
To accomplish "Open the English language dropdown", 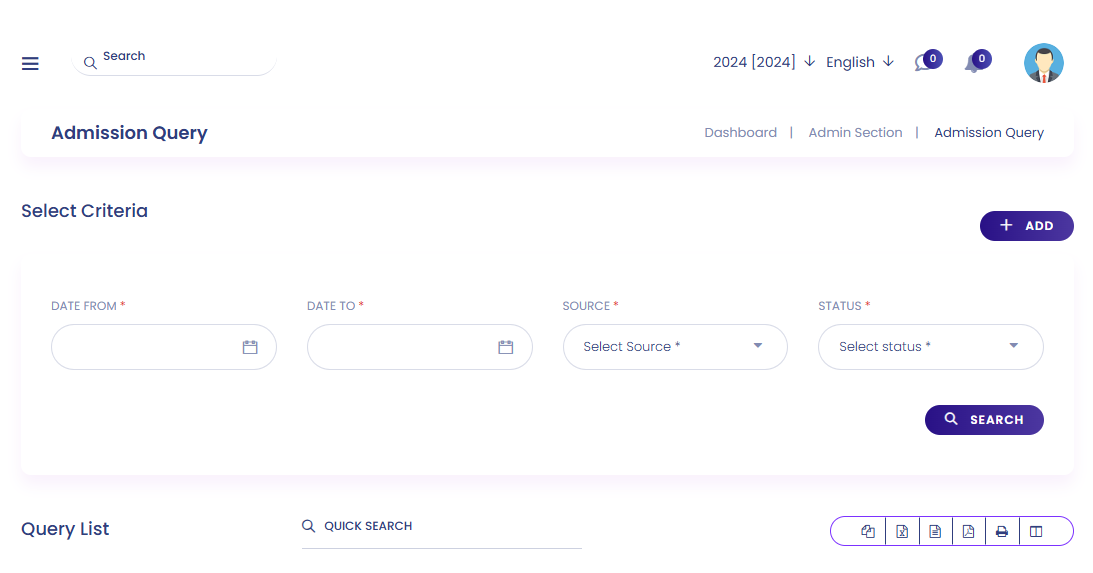I will point(859,62).
